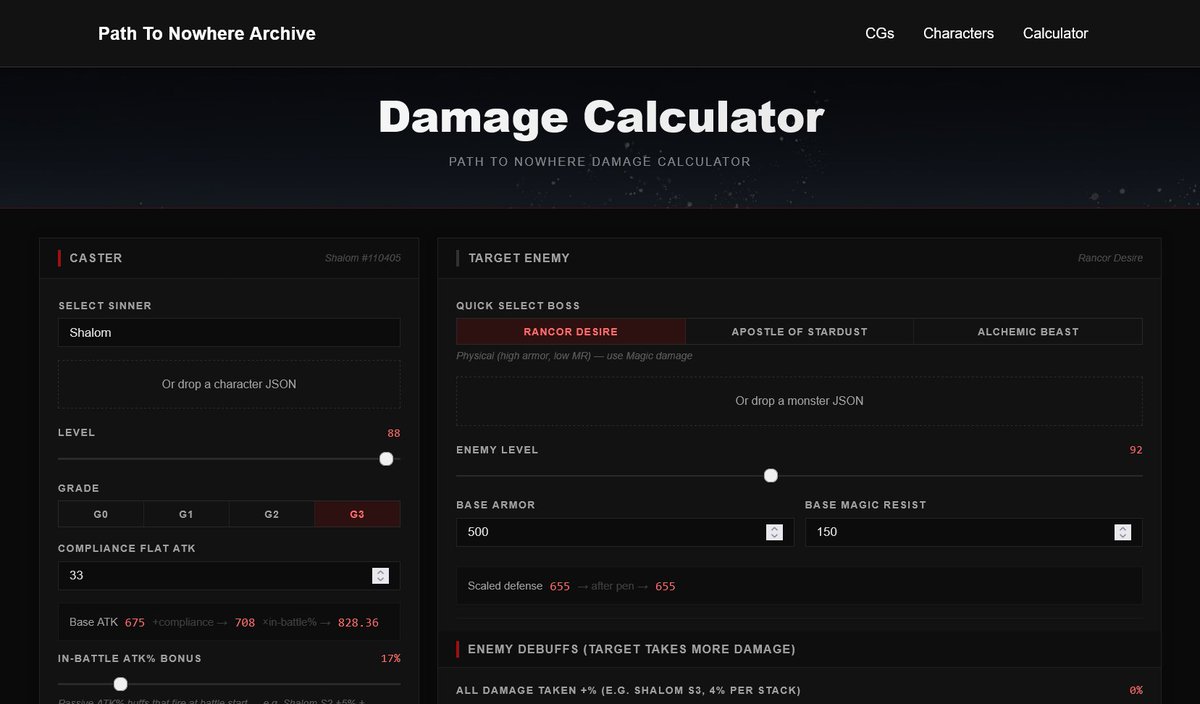The height and width of the screenshot is (704, 1200).
Task: Click the 'Target Enemy' panel heading
Action: click(x=519, y=258)
